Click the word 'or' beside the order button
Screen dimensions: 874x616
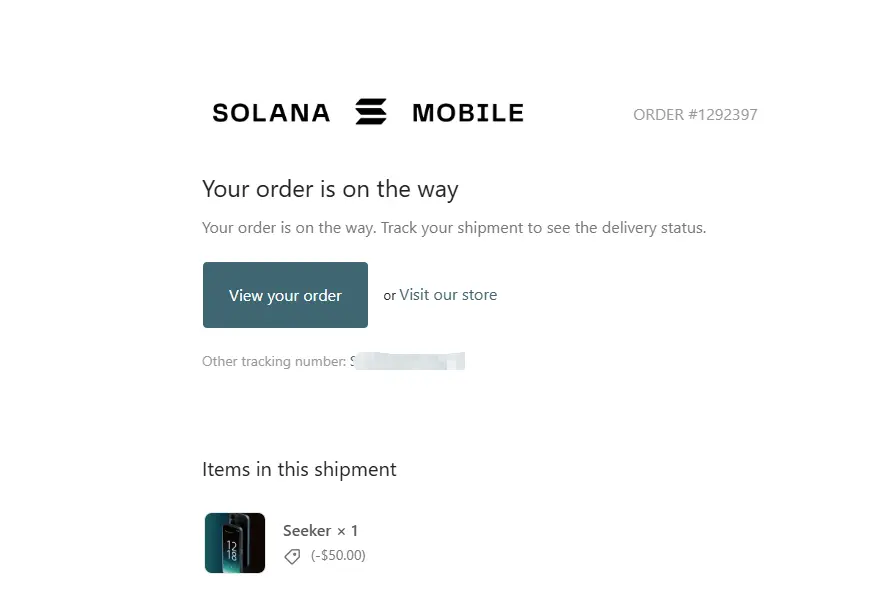(390, 296)
